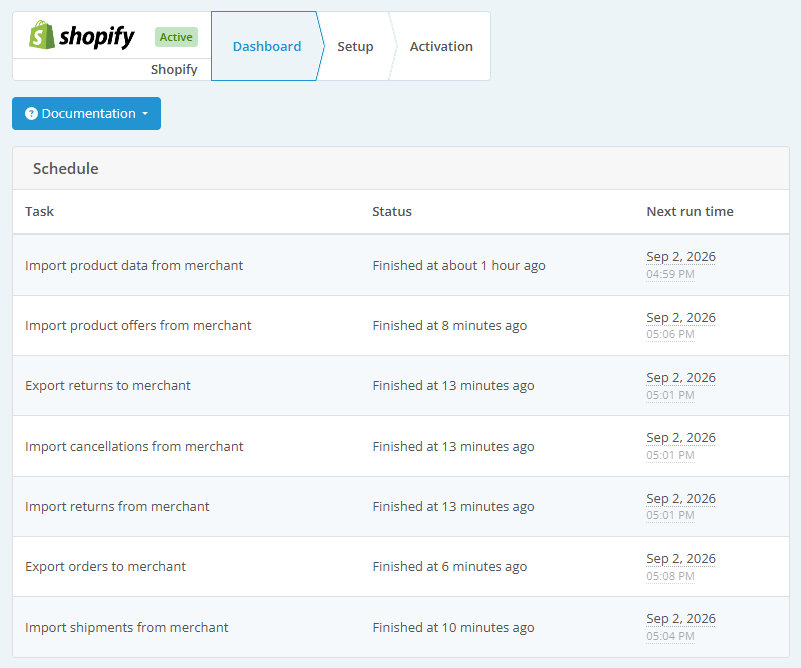Go to the Setup step tab
Viewport: 801px width, 668px height.
(x=356, y=46)
